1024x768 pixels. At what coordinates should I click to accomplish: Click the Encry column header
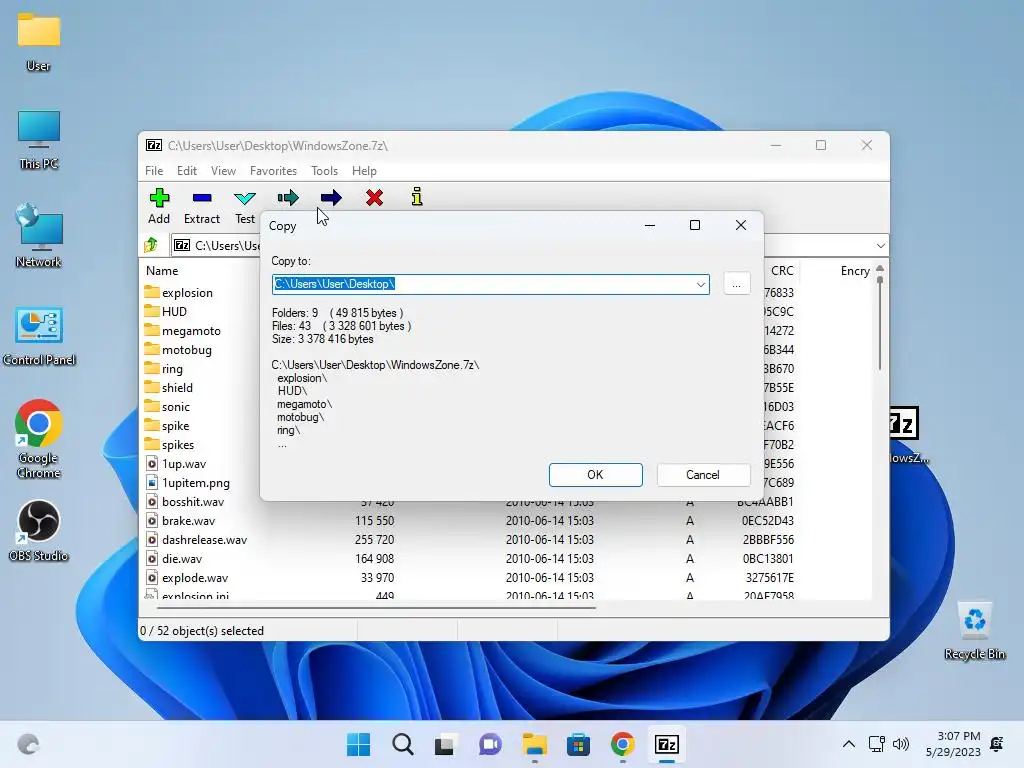pos(855,270)
